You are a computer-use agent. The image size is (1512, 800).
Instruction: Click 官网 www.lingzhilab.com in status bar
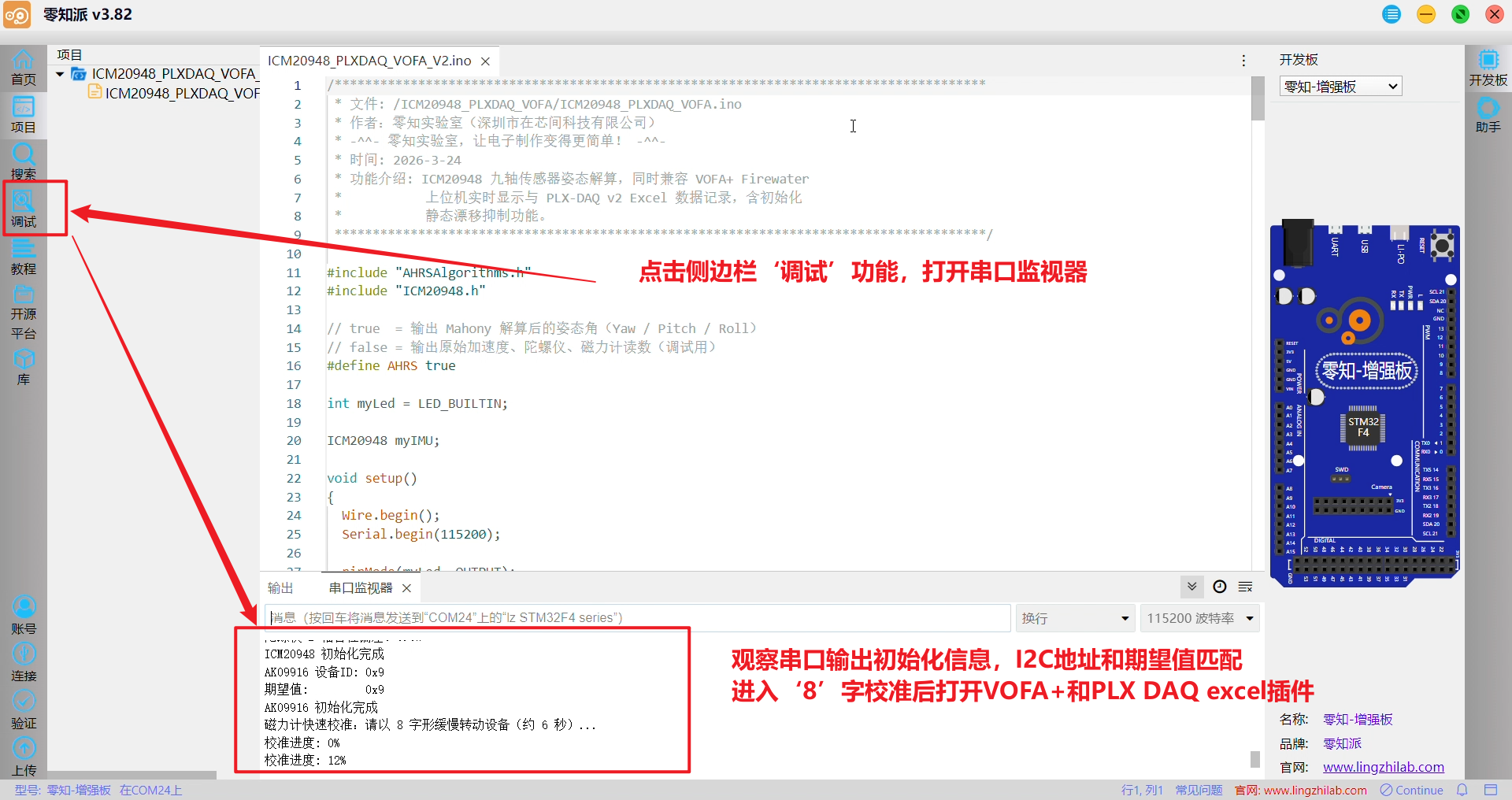click(x=1301, y=790)
